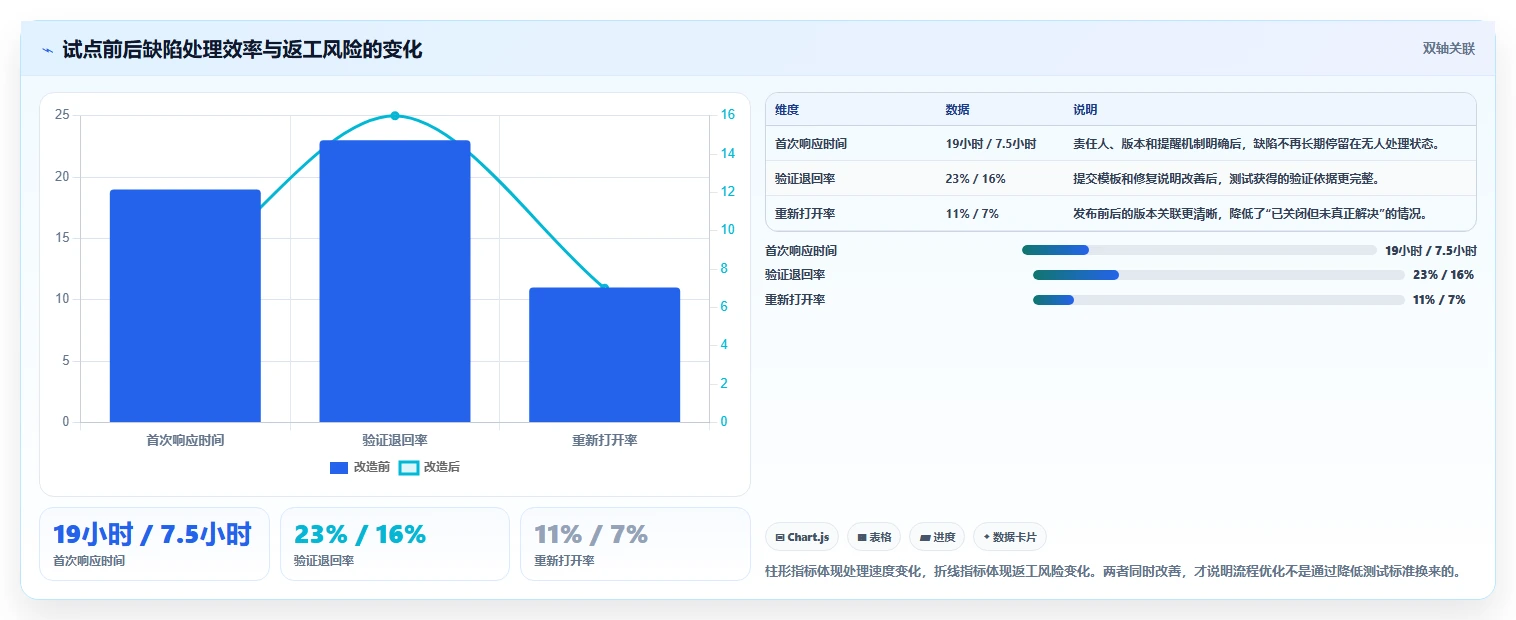Click the 说明 table column header

point(1085,110)
